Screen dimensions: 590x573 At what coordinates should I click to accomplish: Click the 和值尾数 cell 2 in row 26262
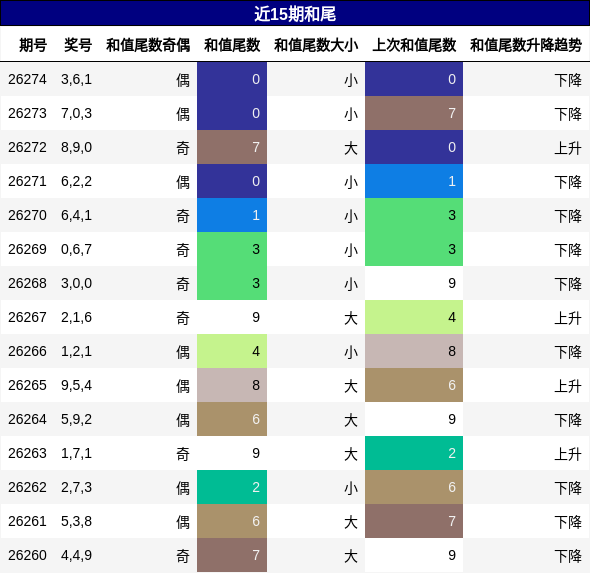click(x=232, y=487)
